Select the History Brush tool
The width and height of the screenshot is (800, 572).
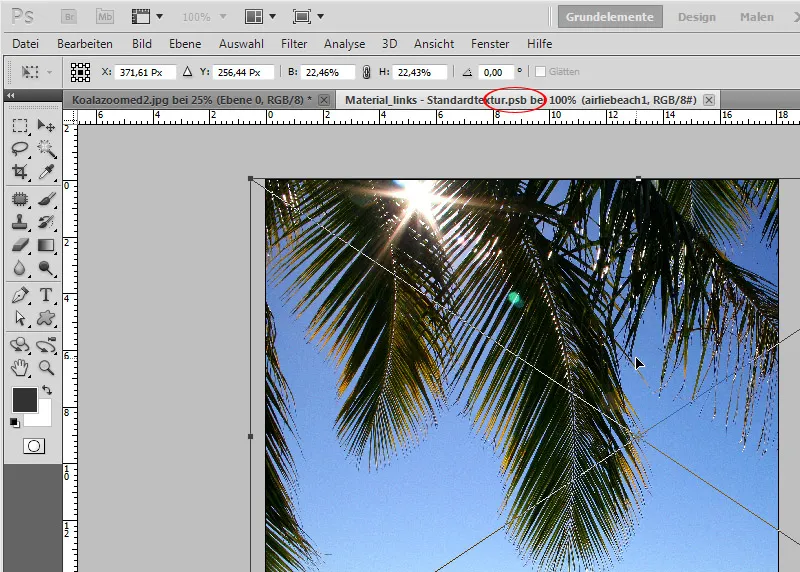coord(46,222)
